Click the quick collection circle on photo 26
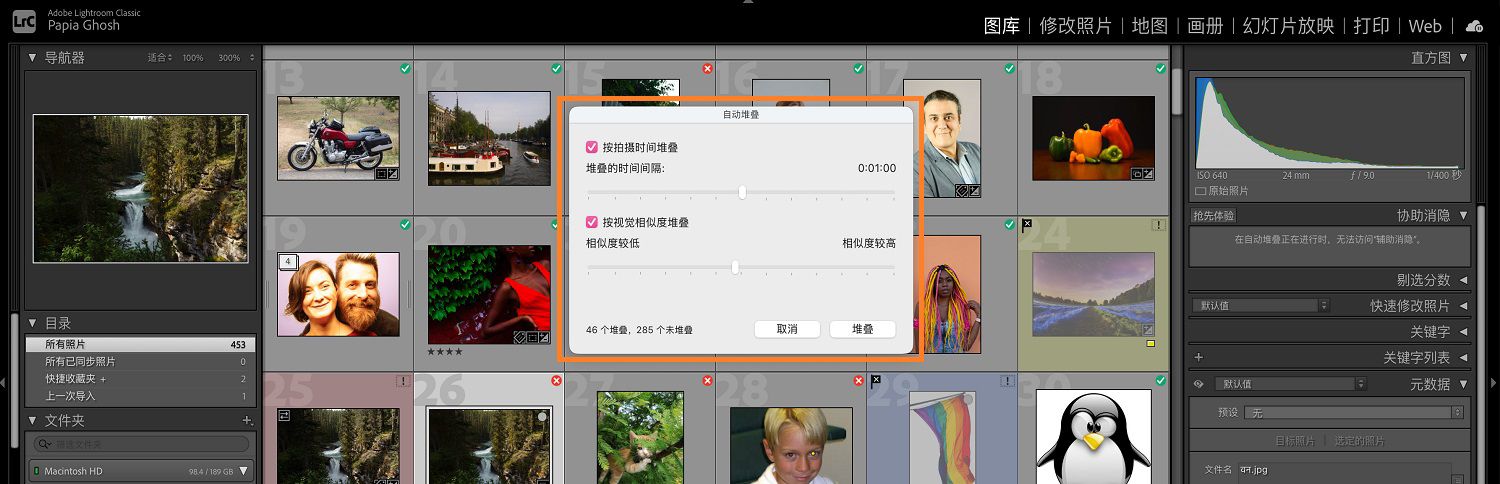Viewport: 1500px width, 484px height. [542, 417]
